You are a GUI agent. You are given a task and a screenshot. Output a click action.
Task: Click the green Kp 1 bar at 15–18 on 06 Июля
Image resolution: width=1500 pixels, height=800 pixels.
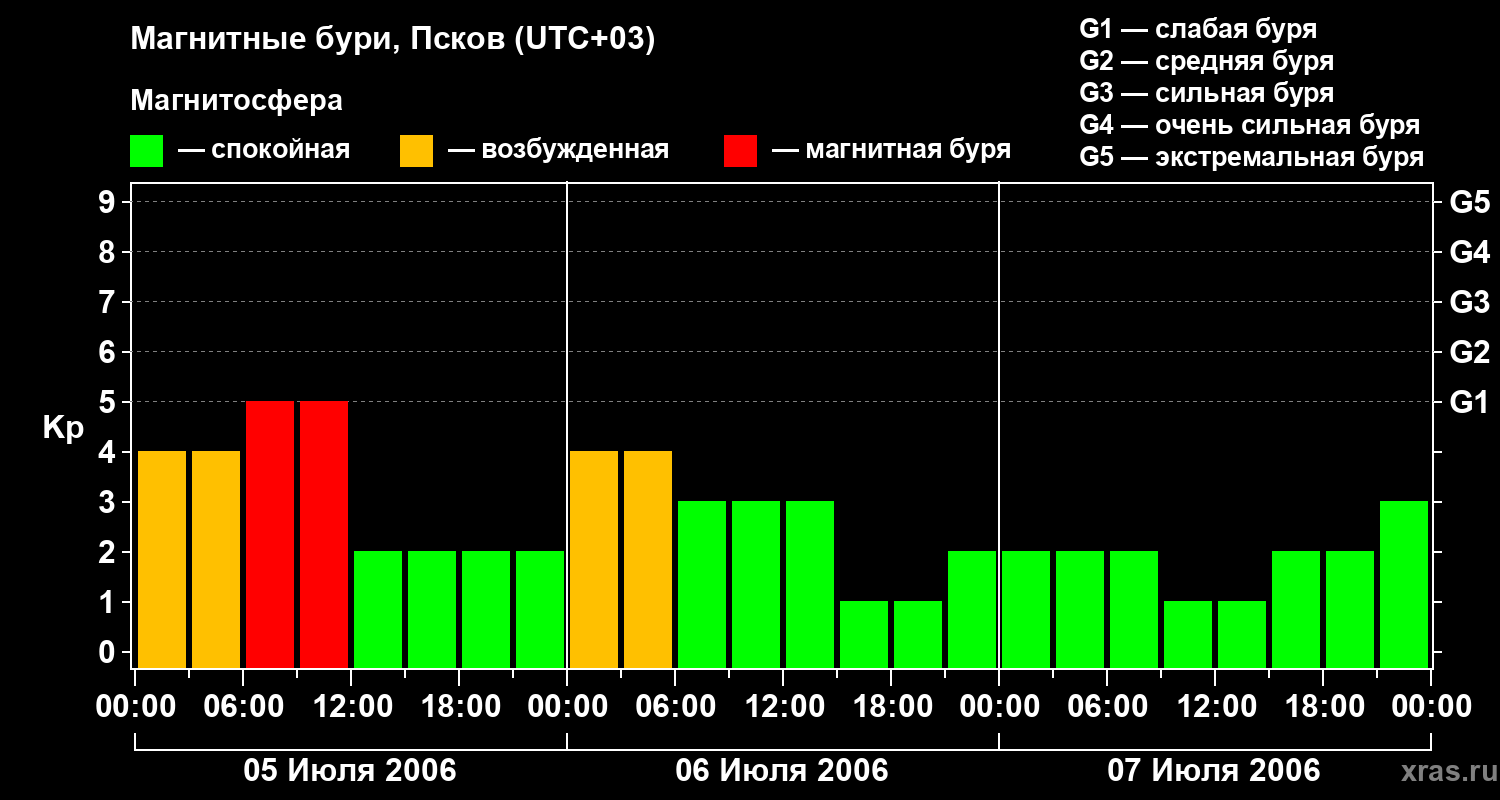pyautogui.click(x=864, y=635)
